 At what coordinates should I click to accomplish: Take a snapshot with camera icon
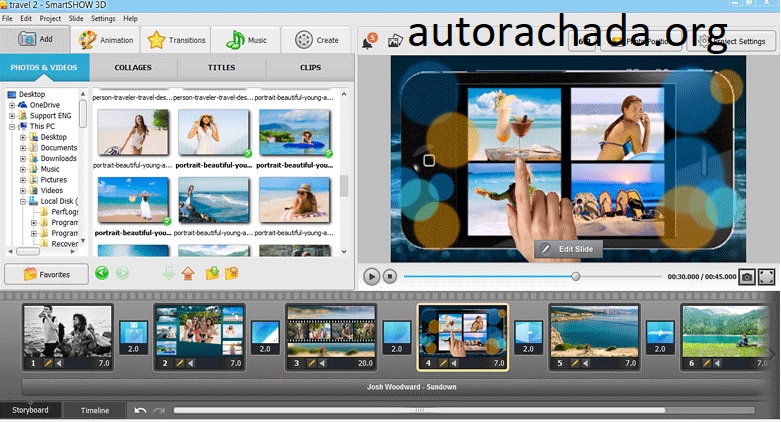(747, 277)
